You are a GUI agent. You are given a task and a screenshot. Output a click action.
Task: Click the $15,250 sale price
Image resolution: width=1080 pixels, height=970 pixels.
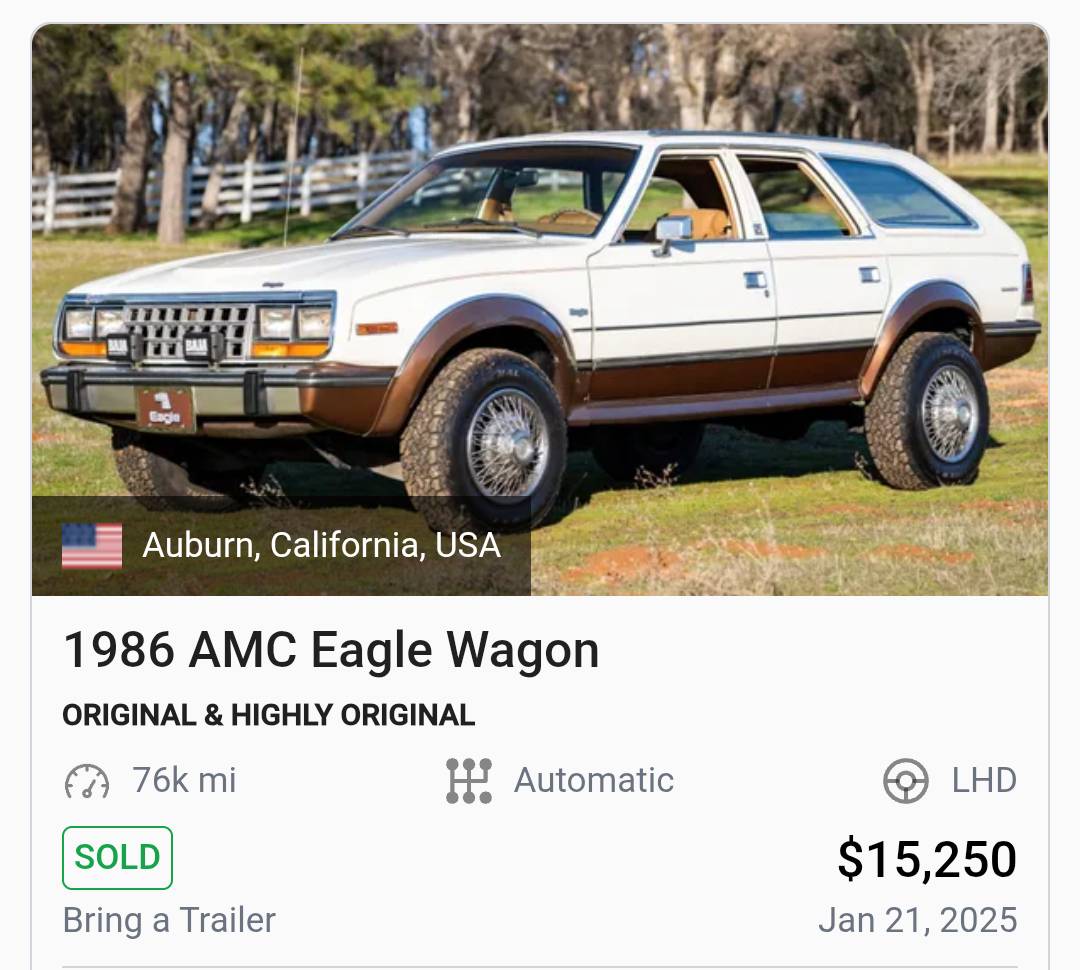click(x=927, y=859)
